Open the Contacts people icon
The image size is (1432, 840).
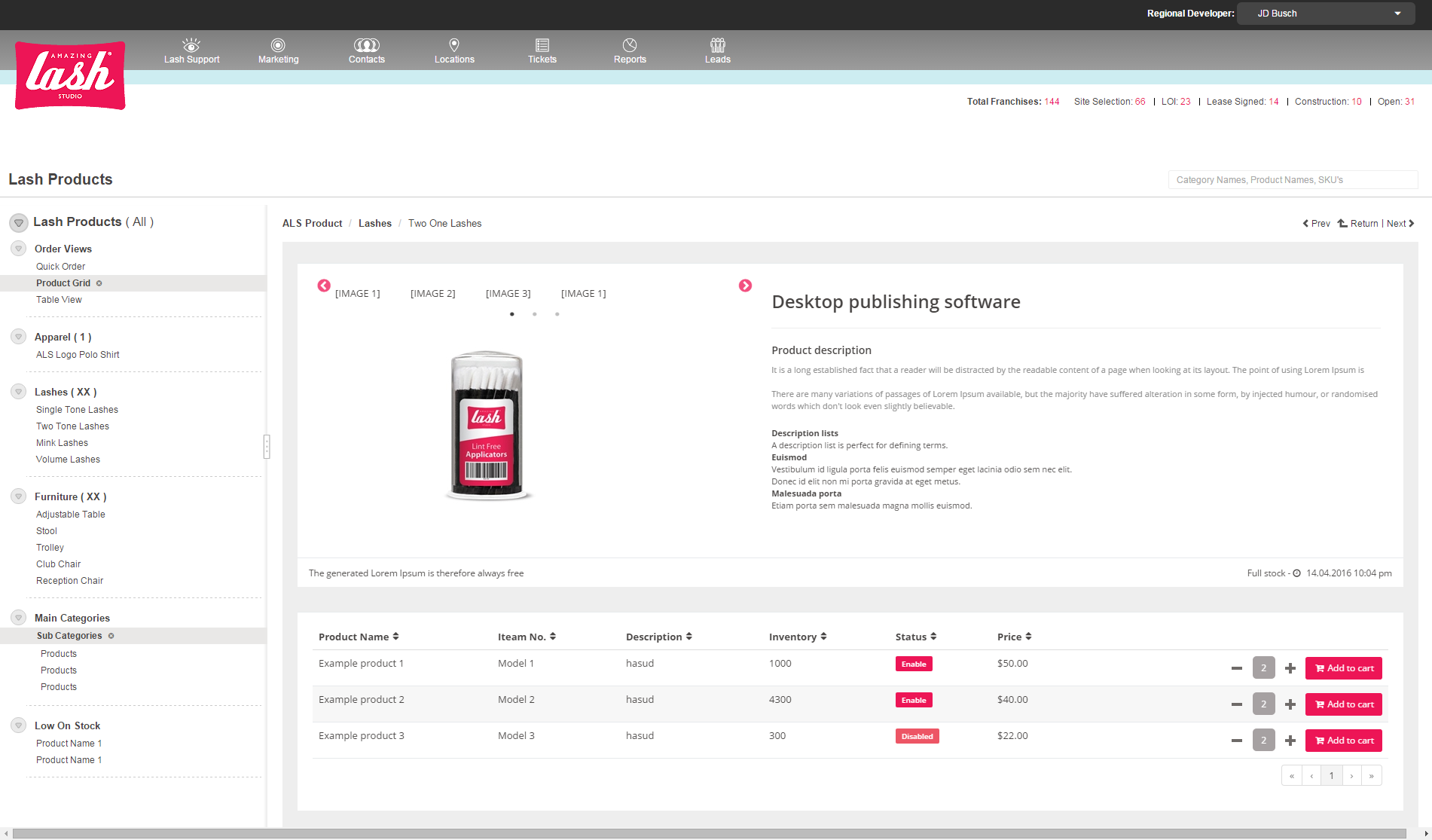click(x=367, y=44)
